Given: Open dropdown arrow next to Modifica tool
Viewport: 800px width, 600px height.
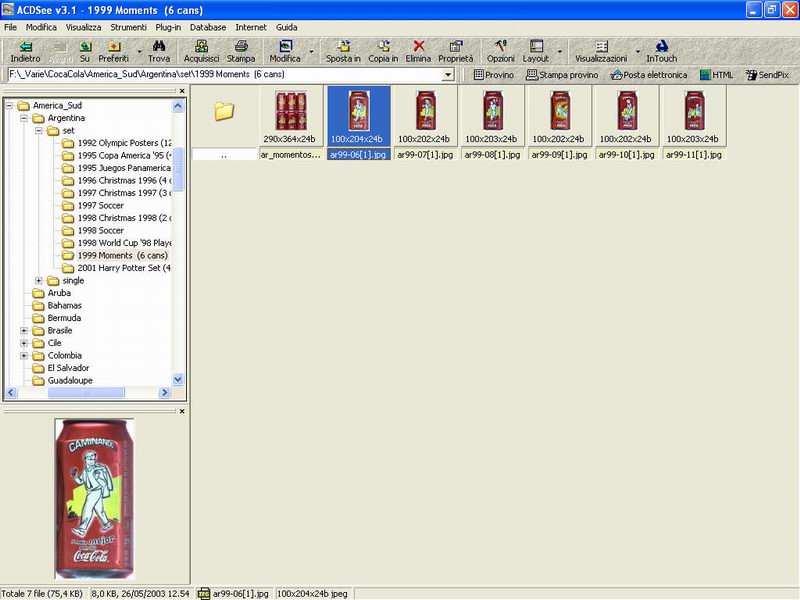Looking at the screenshot, I should [x=311, y=52].
